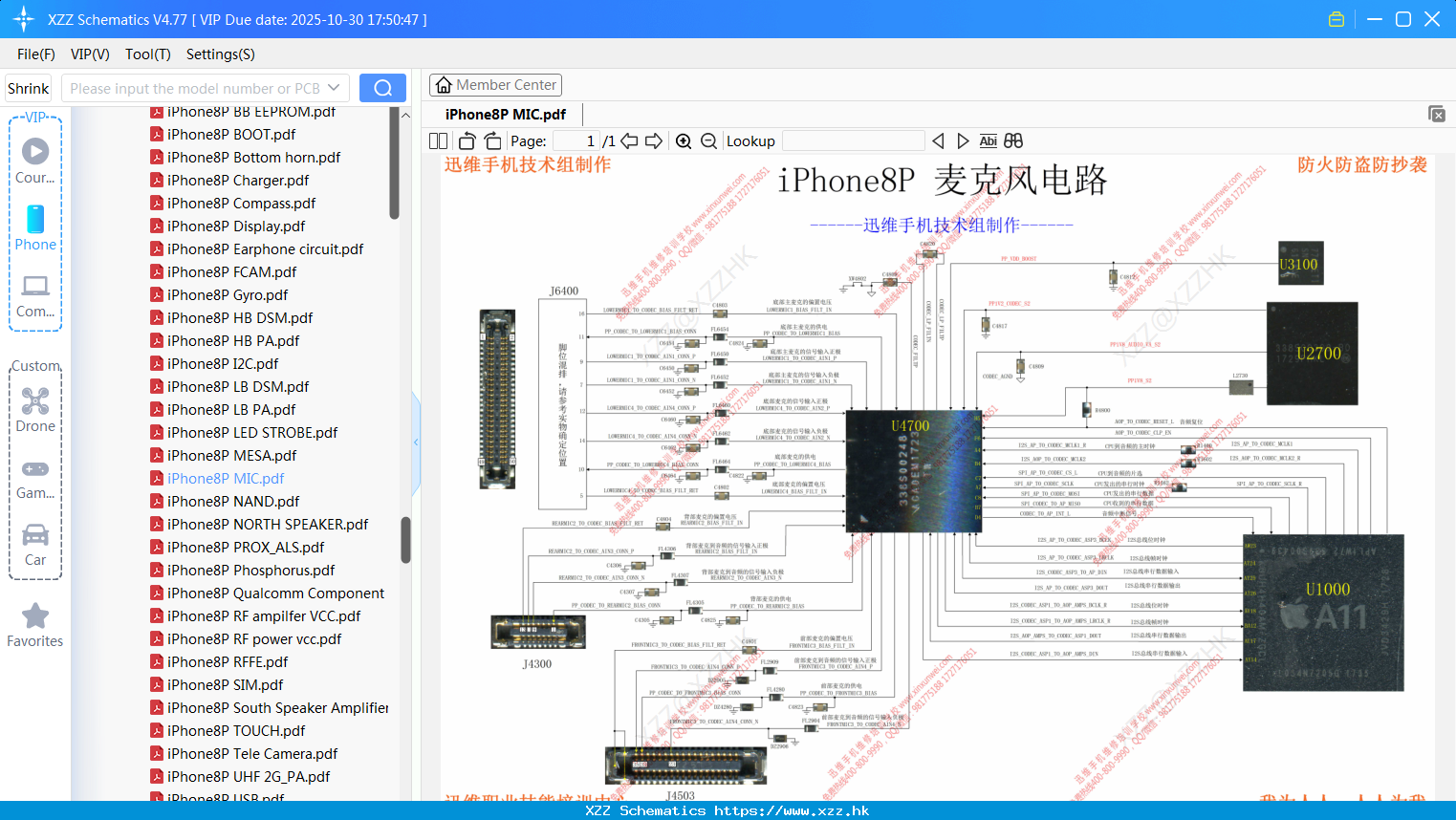Go to the next page arrow

[x=654, y=140]
